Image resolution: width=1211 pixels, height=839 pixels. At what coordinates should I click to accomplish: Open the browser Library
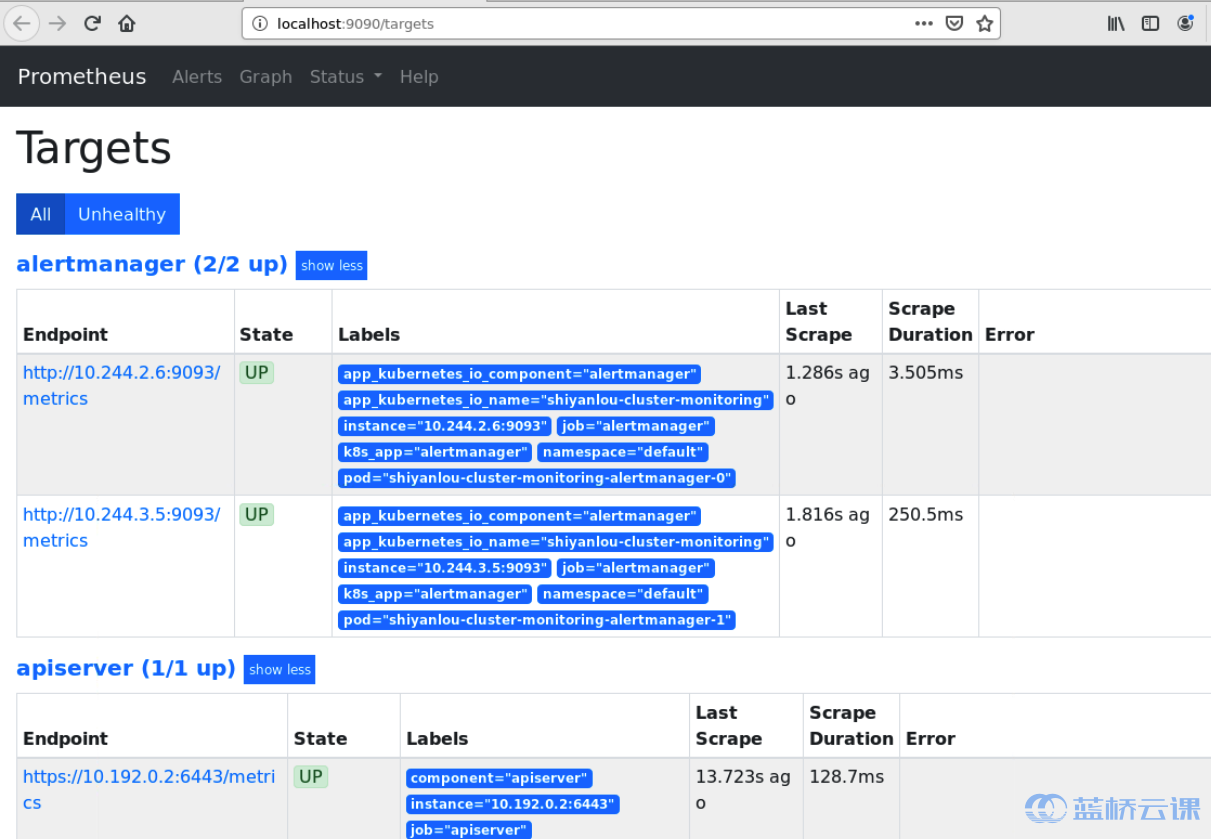[x=1116, y=23]
